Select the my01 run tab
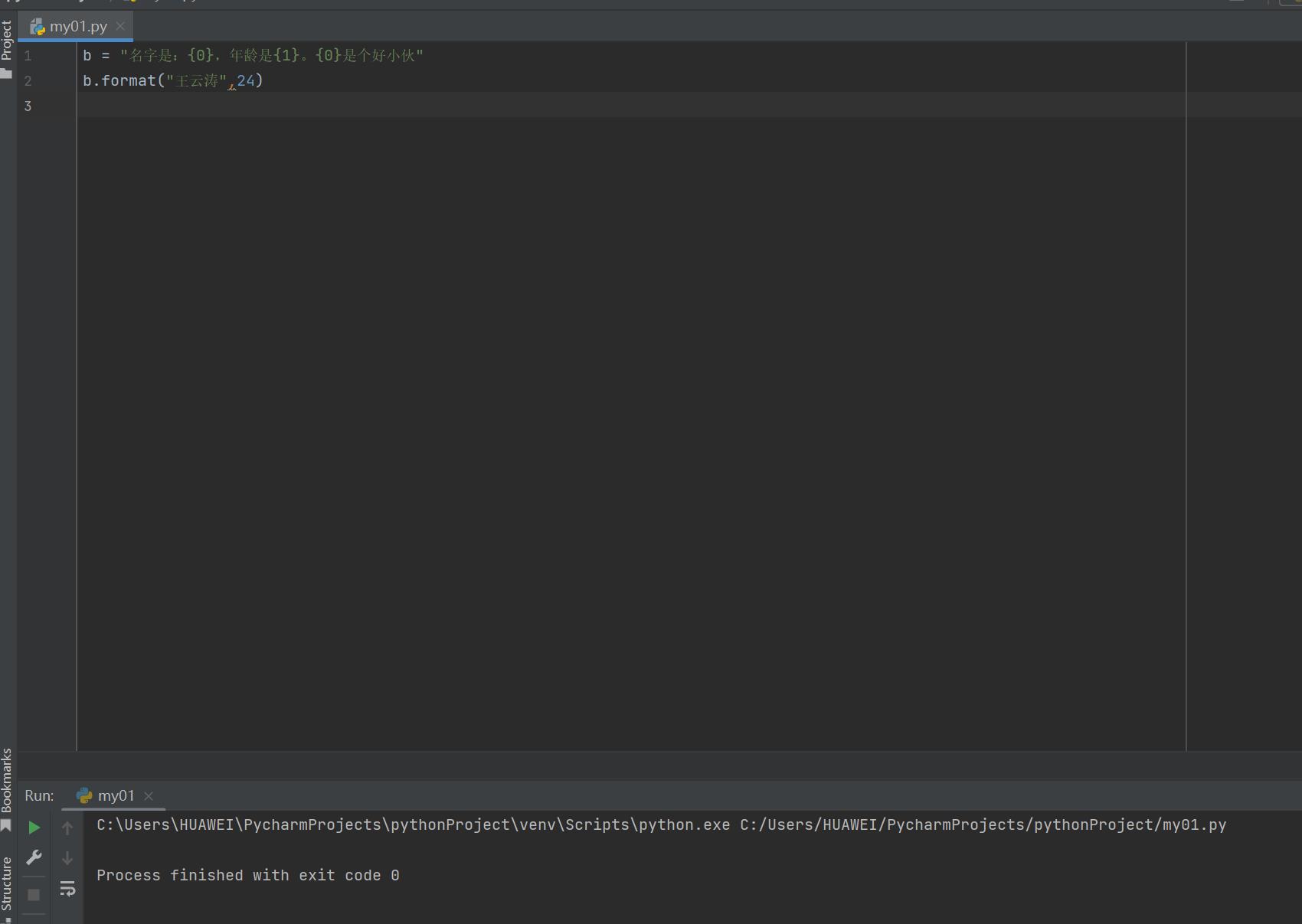Viewport: 1302px width, 924px height. (115, 796)
